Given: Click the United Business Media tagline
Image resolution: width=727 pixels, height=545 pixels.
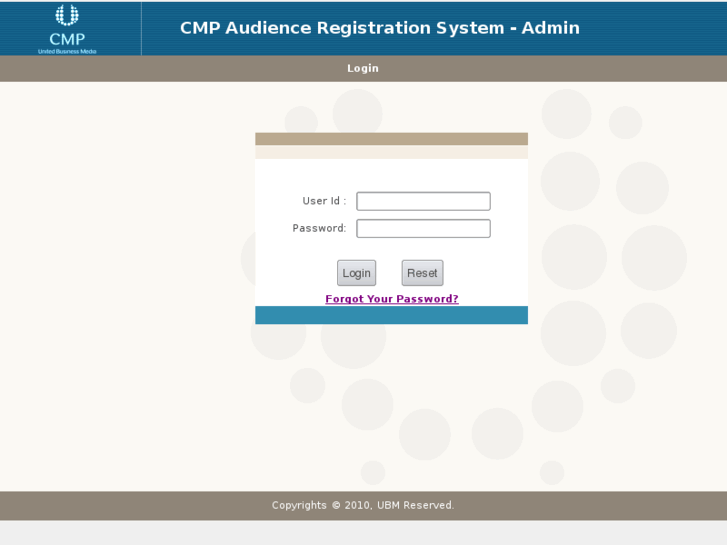Looking at the screenshot, I should (x=67, y=51).
